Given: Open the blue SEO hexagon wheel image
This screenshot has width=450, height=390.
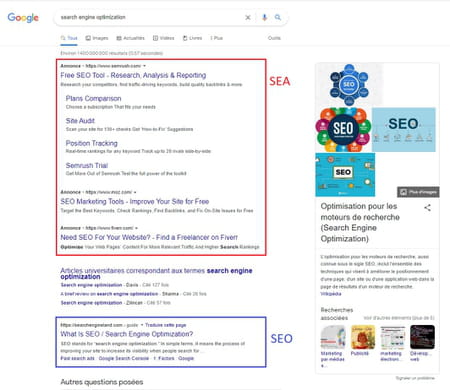Looking at the screenshot, I should pyautogui.click(x=349, y=85).
